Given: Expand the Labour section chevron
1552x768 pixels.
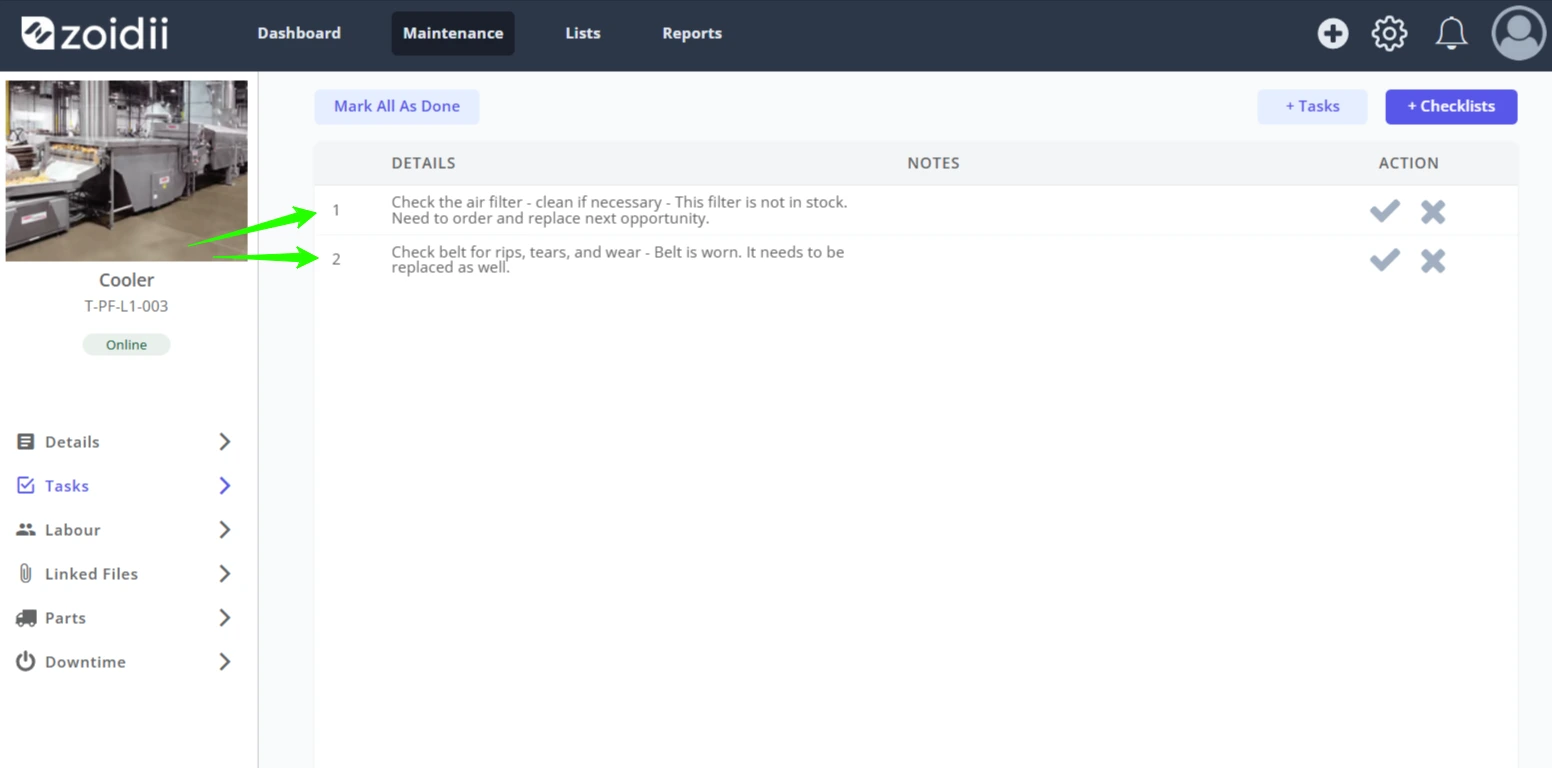Looking at the screenshot, I should click(x=225, y=529).
